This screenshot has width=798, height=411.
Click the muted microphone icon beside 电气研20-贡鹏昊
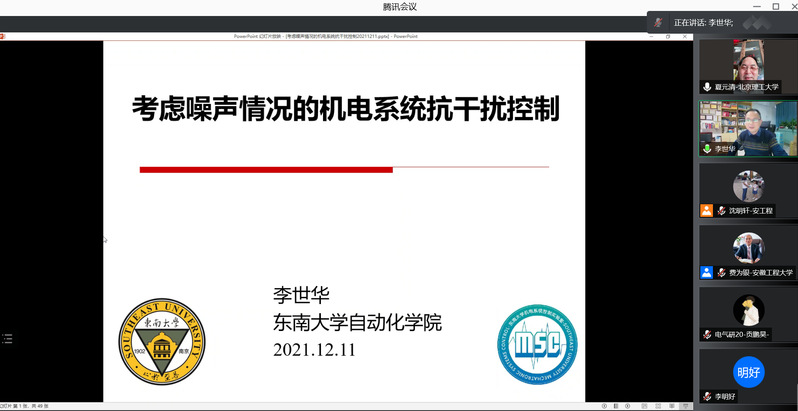[707, 334]
